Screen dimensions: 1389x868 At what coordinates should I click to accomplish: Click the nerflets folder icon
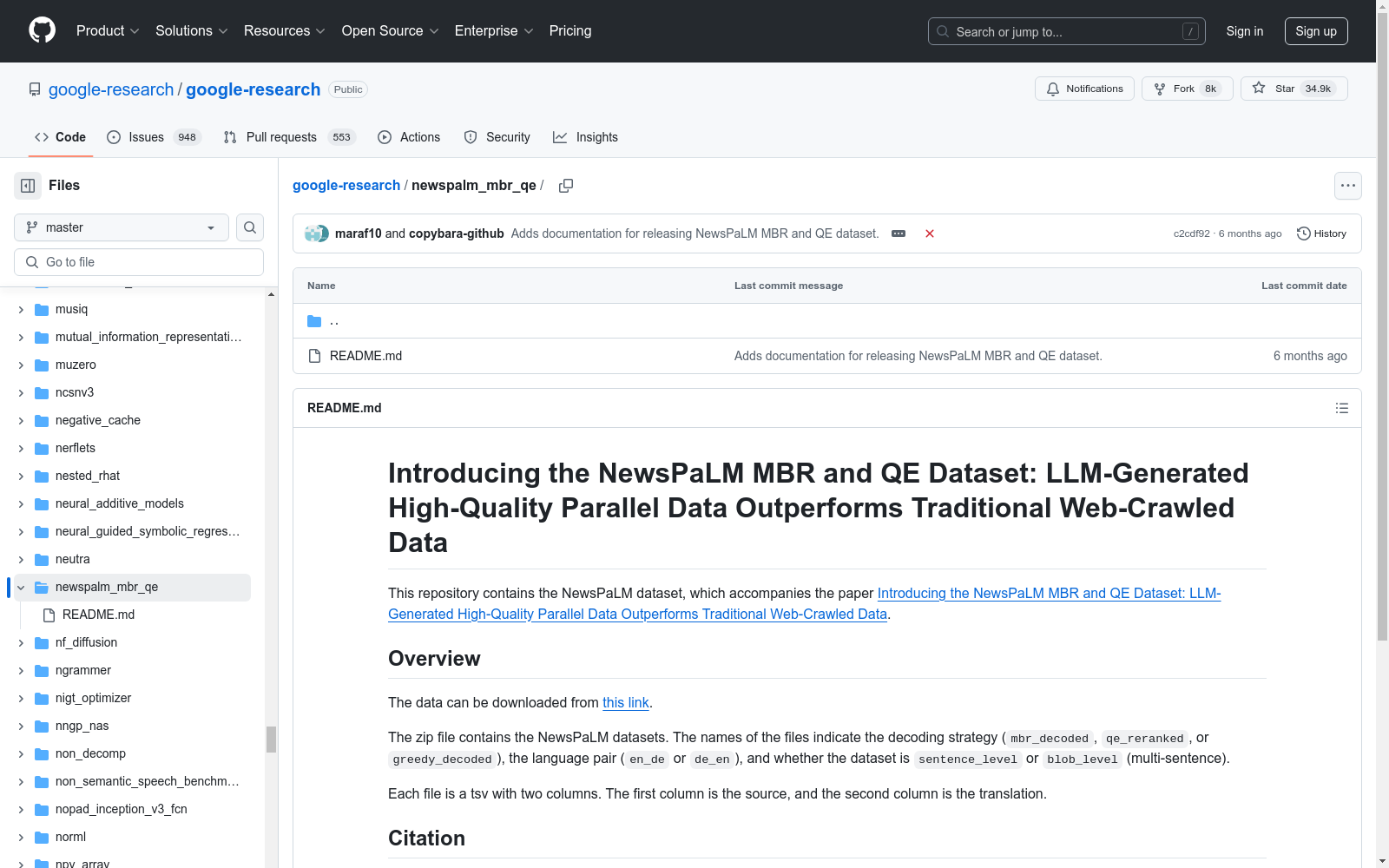point(42,448)
